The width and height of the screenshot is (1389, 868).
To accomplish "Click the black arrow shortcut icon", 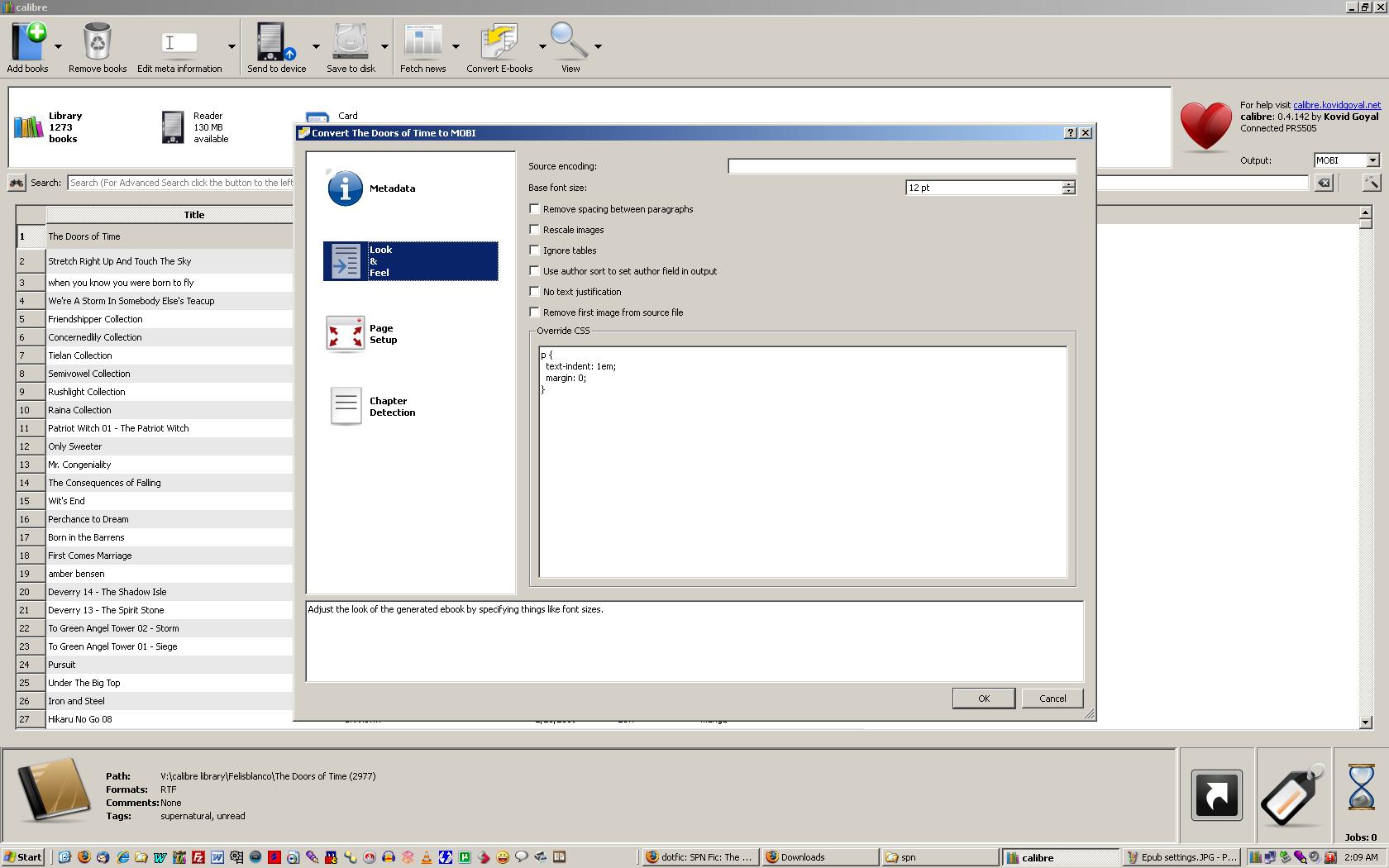I will click(1216, 795).
